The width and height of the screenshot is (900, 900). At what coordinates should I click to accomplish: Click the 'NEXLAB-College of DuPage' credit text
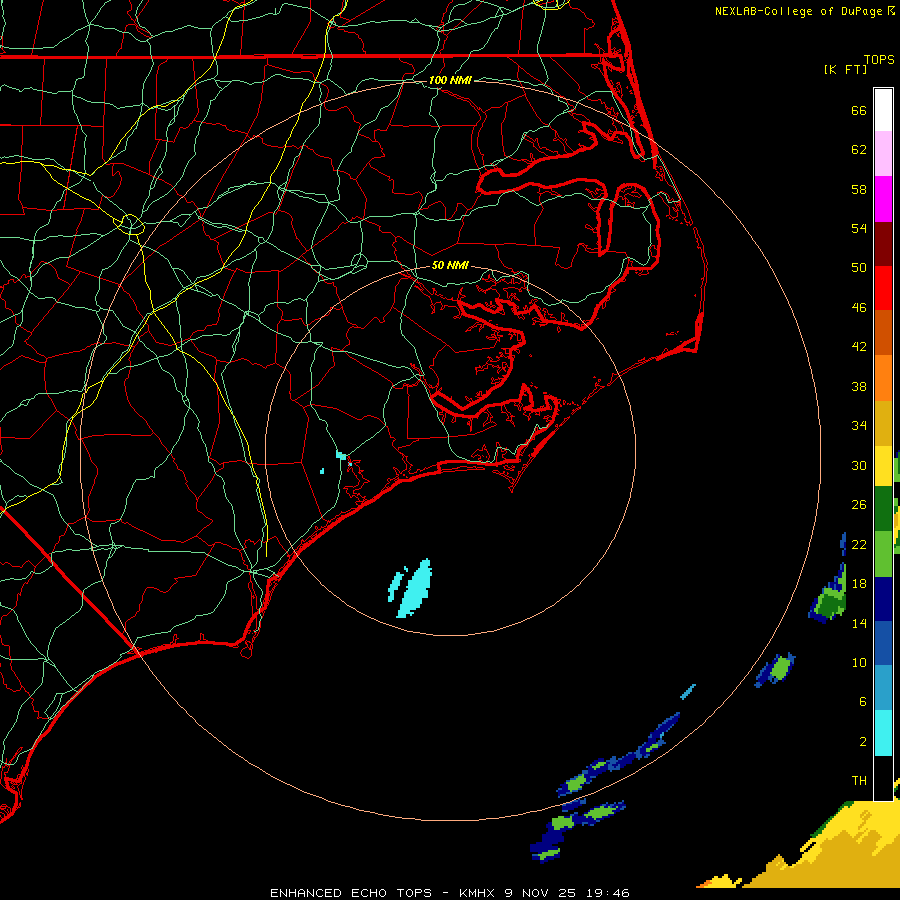[x=800, y=11]
